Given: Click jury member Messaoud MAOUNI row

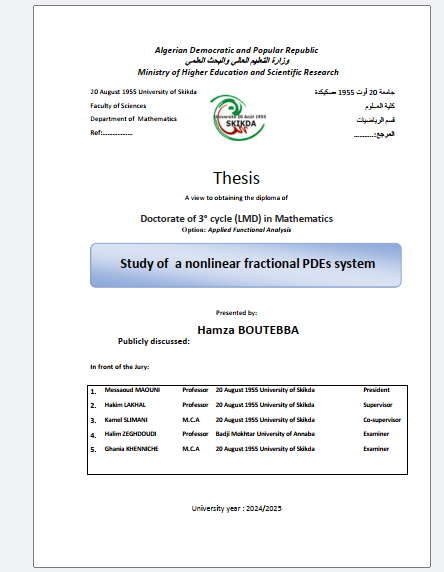Looking at the screenshot, I should tap(247, 390).
